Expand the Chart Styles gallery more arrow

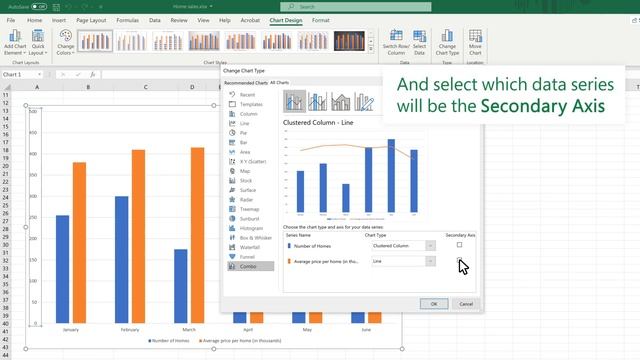point(371,49)
